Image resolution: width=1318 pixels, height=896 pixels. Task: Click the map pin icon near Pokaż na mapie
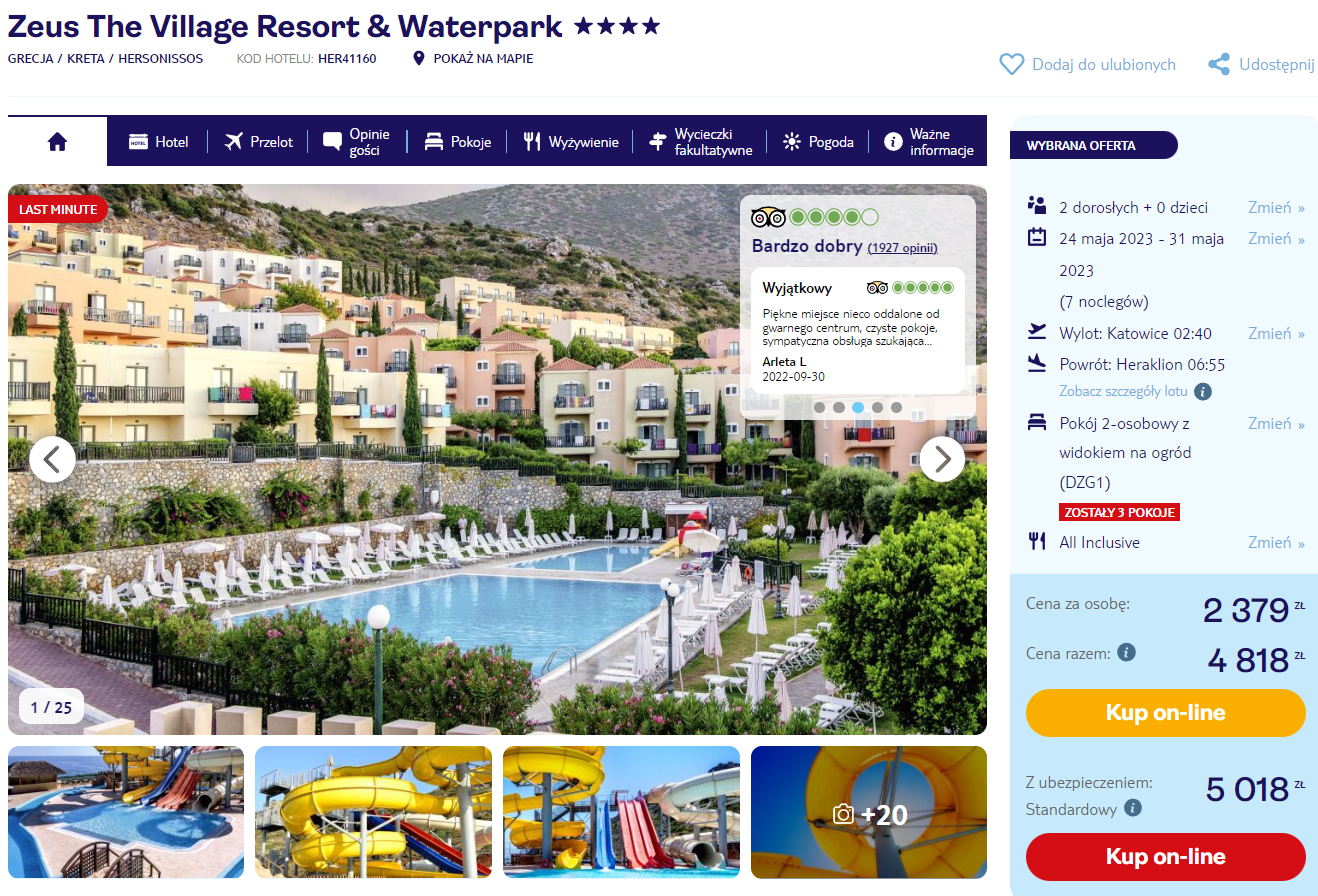click(x=420, y=59)
